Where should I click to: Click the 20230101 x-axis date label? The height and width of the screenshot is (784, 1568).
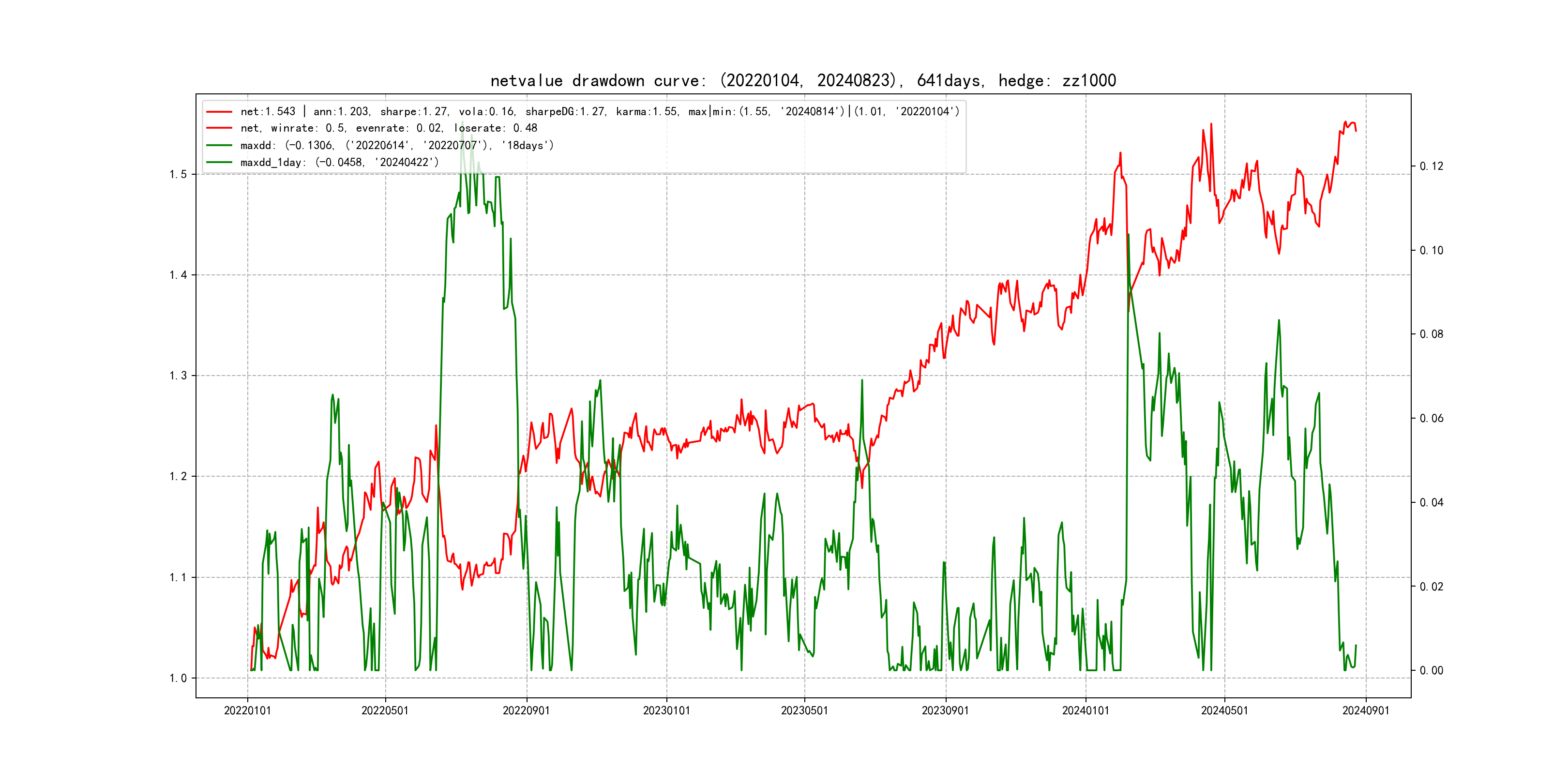pyautogui.click(x=666, y=711)
